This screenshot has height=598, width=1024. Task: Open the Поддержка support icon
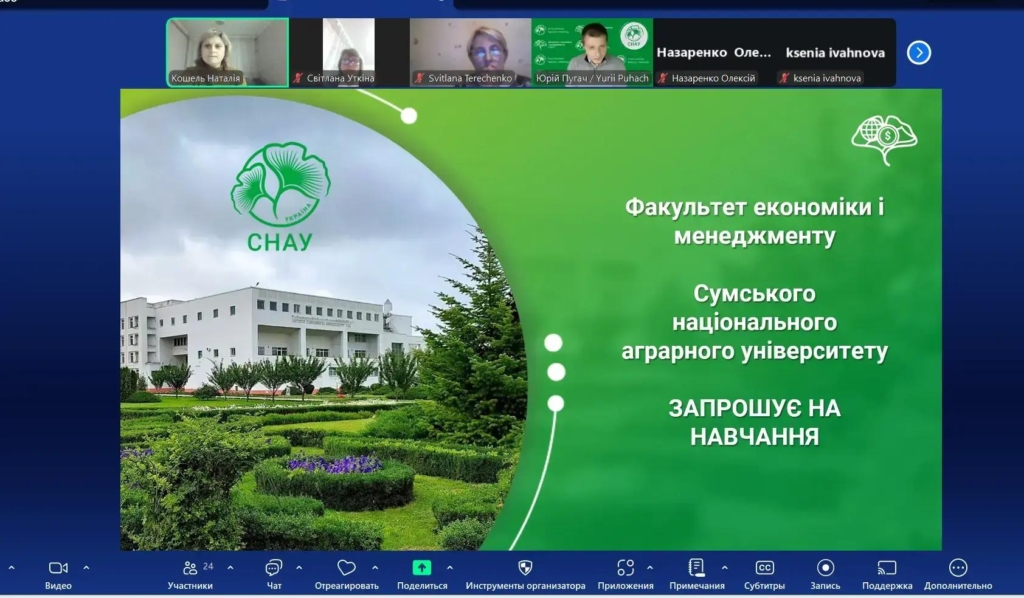tap(887, 568)
